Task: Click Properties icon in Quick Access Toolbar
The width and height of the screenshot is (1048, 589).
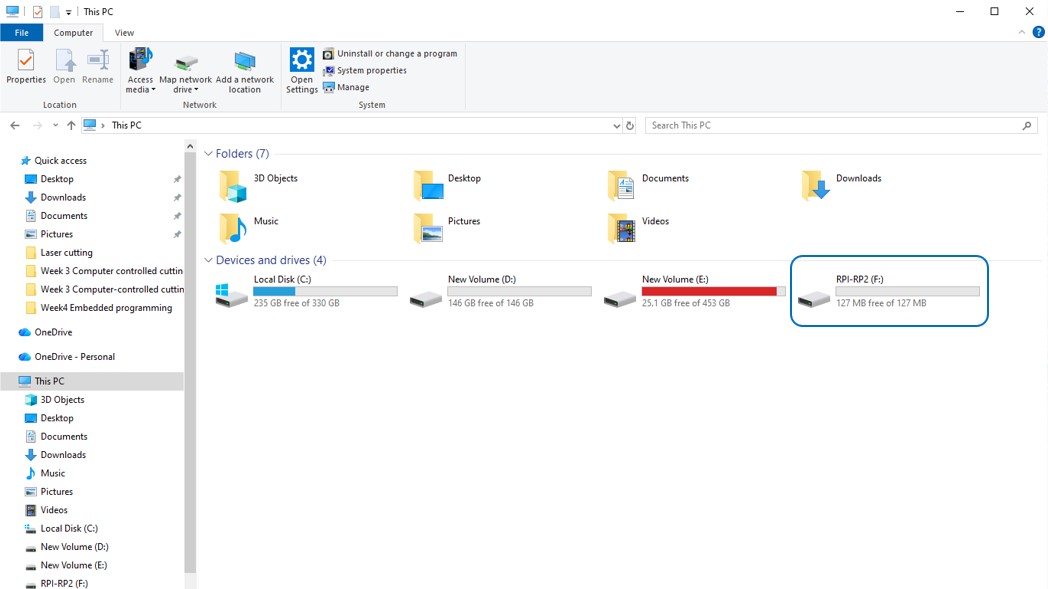Action: tap(37, 12)
